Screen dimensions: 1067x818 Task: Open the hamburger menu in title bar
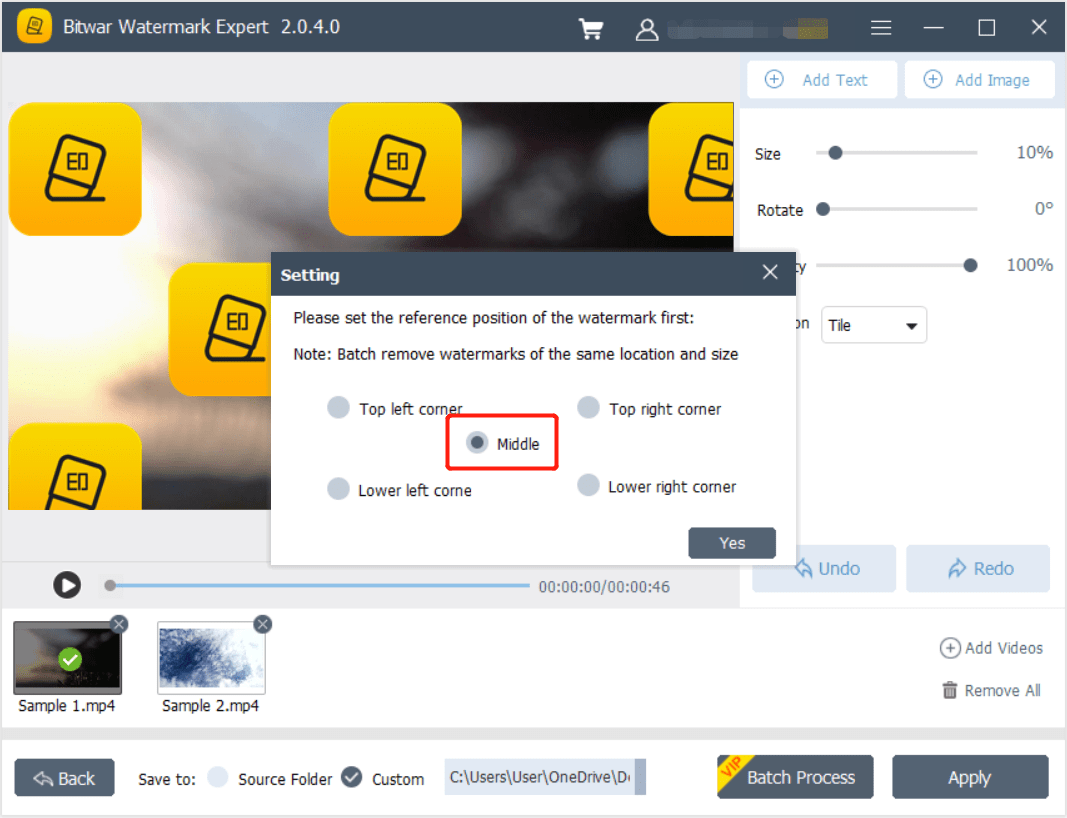pyautogui.click(x=881, y=27)
